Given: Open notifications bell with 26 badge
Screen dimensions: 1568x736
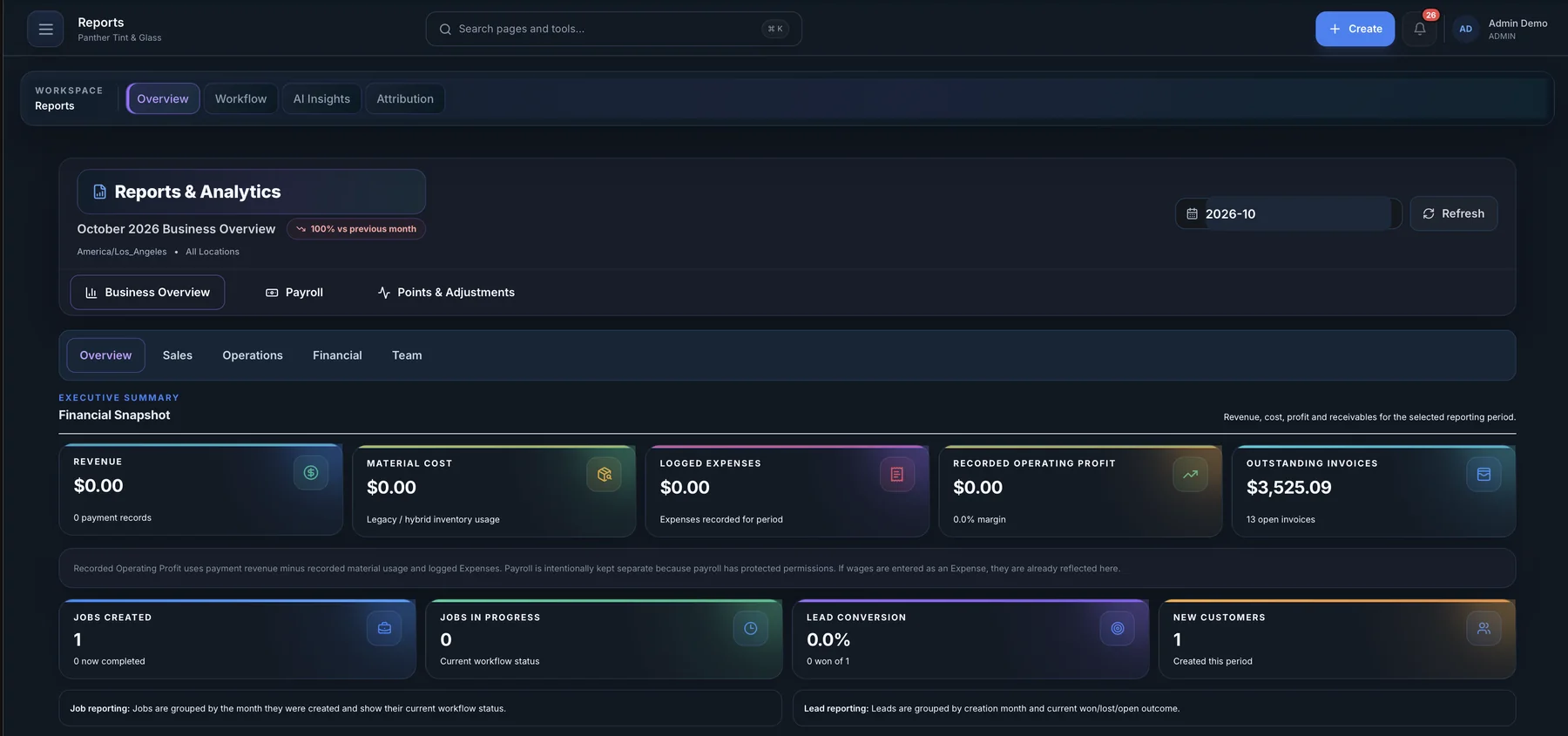Looking at the screenshot, I should pos(1420,29).
